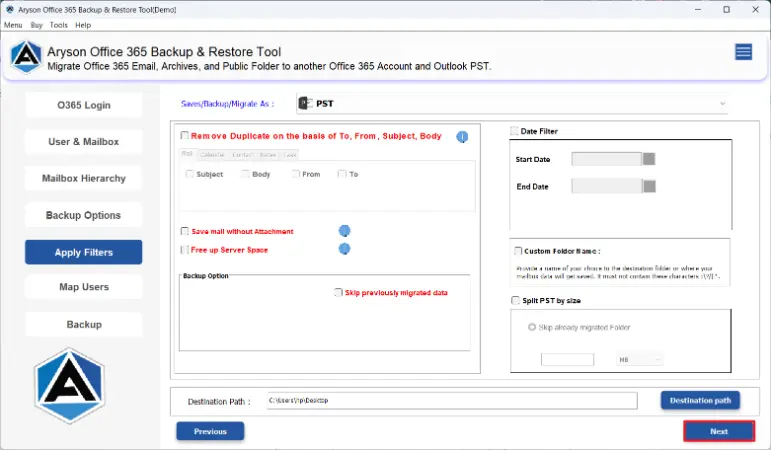Expand the Saves/Backup/Migrate As PST dropdown
This screenshot has width=771, height=450.
coord(512,103)
